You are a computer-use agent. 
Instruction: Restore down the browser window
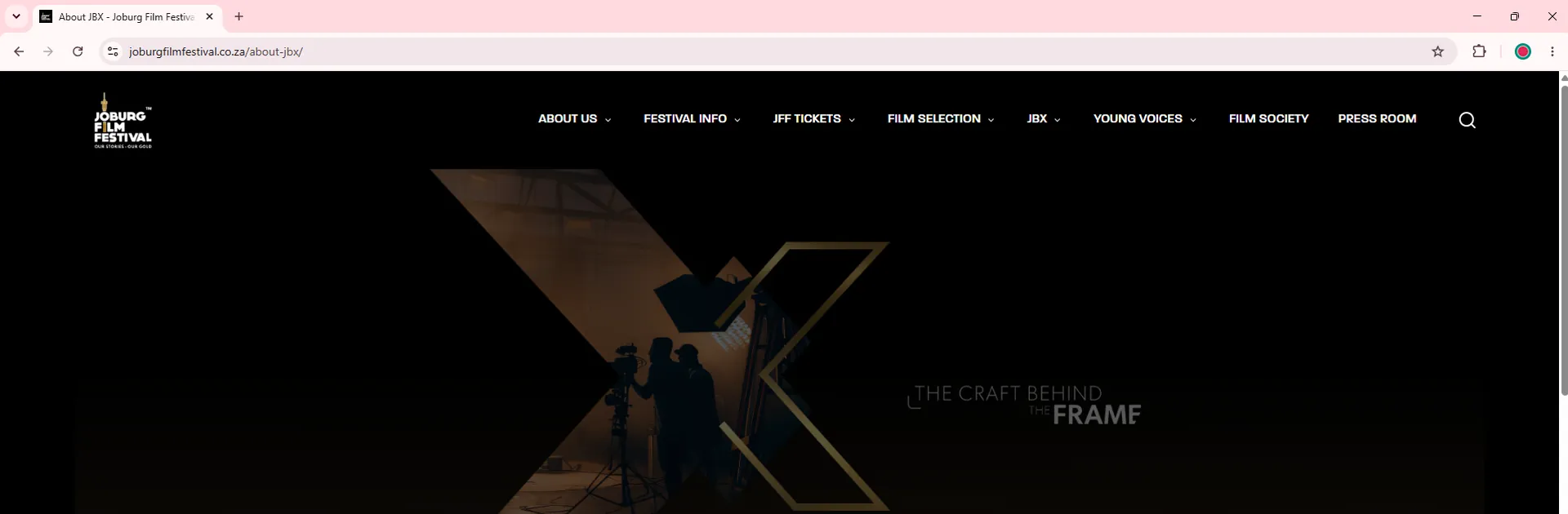tap(1515, 16)
